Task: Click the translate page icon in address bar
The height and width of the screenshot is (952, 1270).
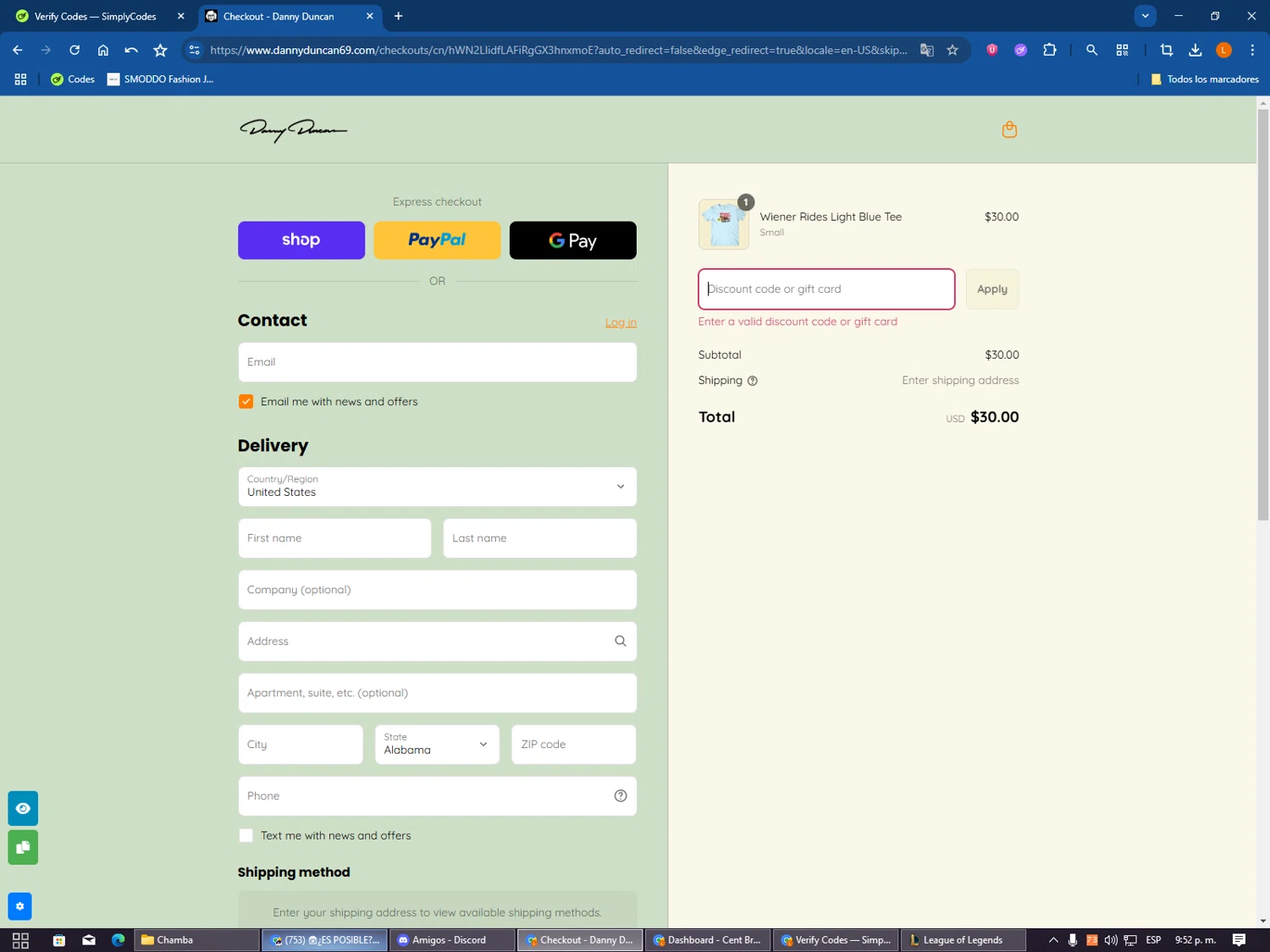Action: (927, 50)
